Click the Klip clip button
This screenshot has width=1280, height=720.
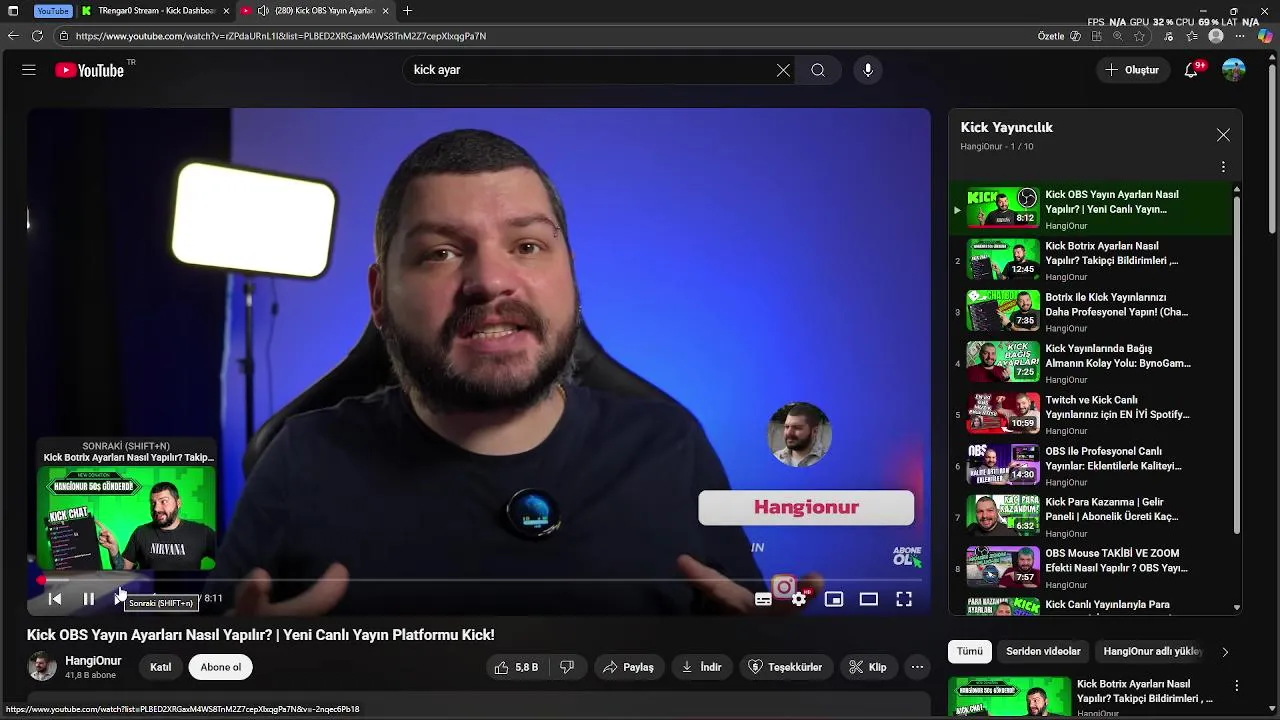point(867,667)
